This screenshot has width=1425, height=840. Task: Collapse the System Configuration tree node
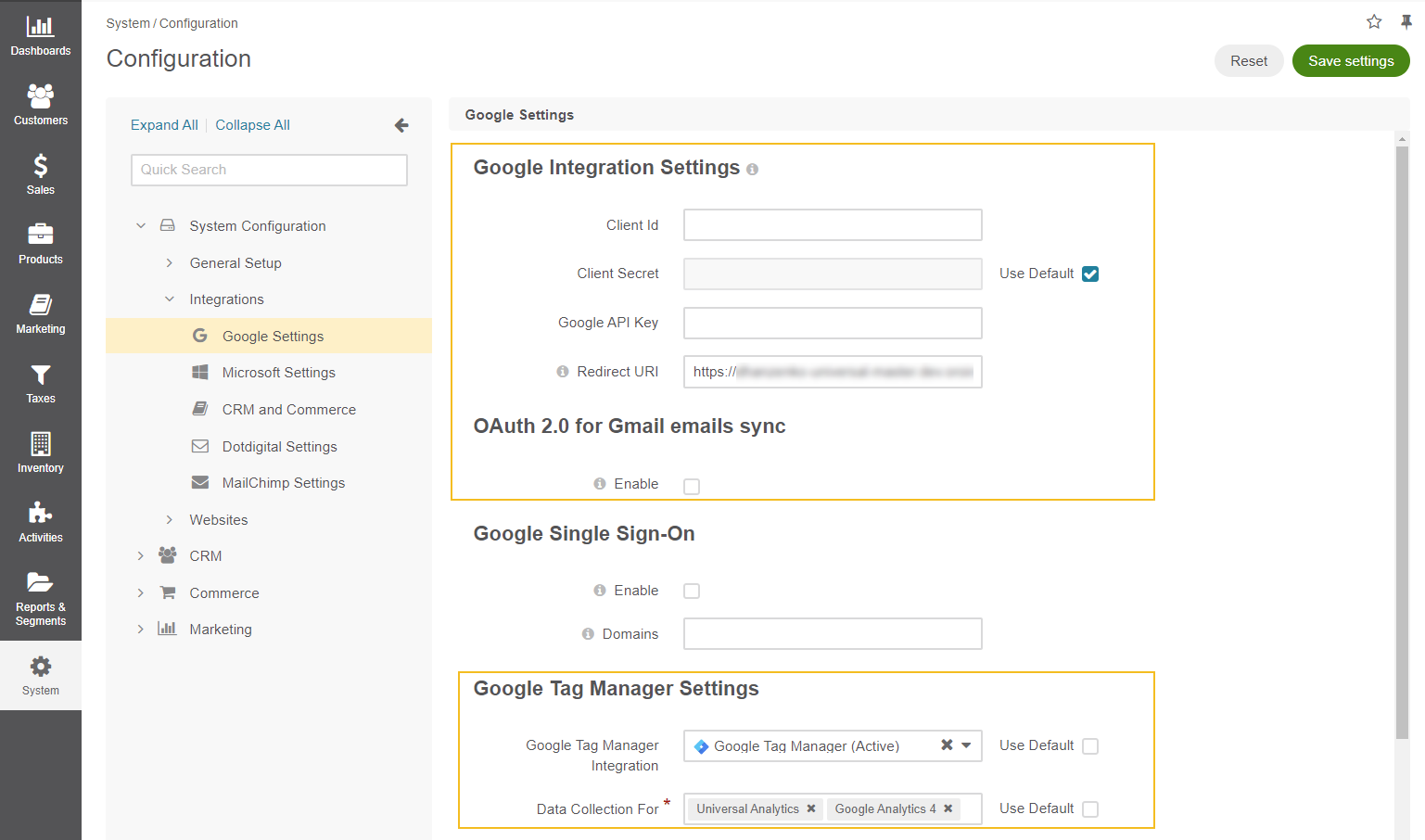[141, 225]
